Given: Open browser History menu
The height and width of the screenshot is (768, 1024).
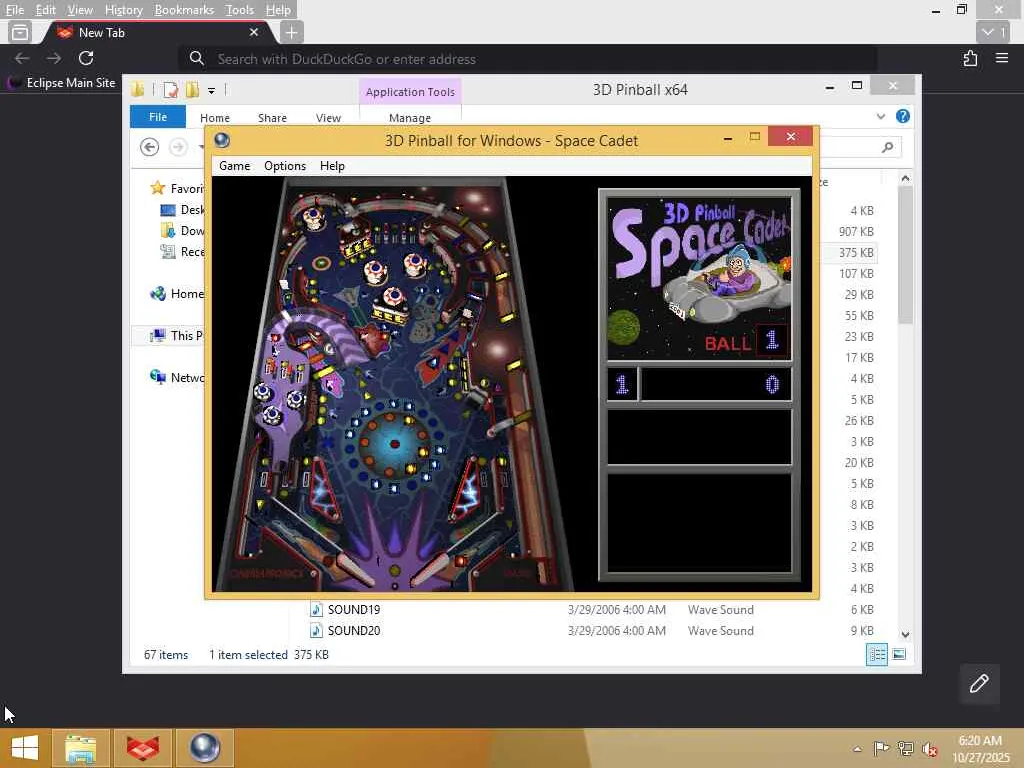Looking at the screenshot, I should (x=123, y=10).
